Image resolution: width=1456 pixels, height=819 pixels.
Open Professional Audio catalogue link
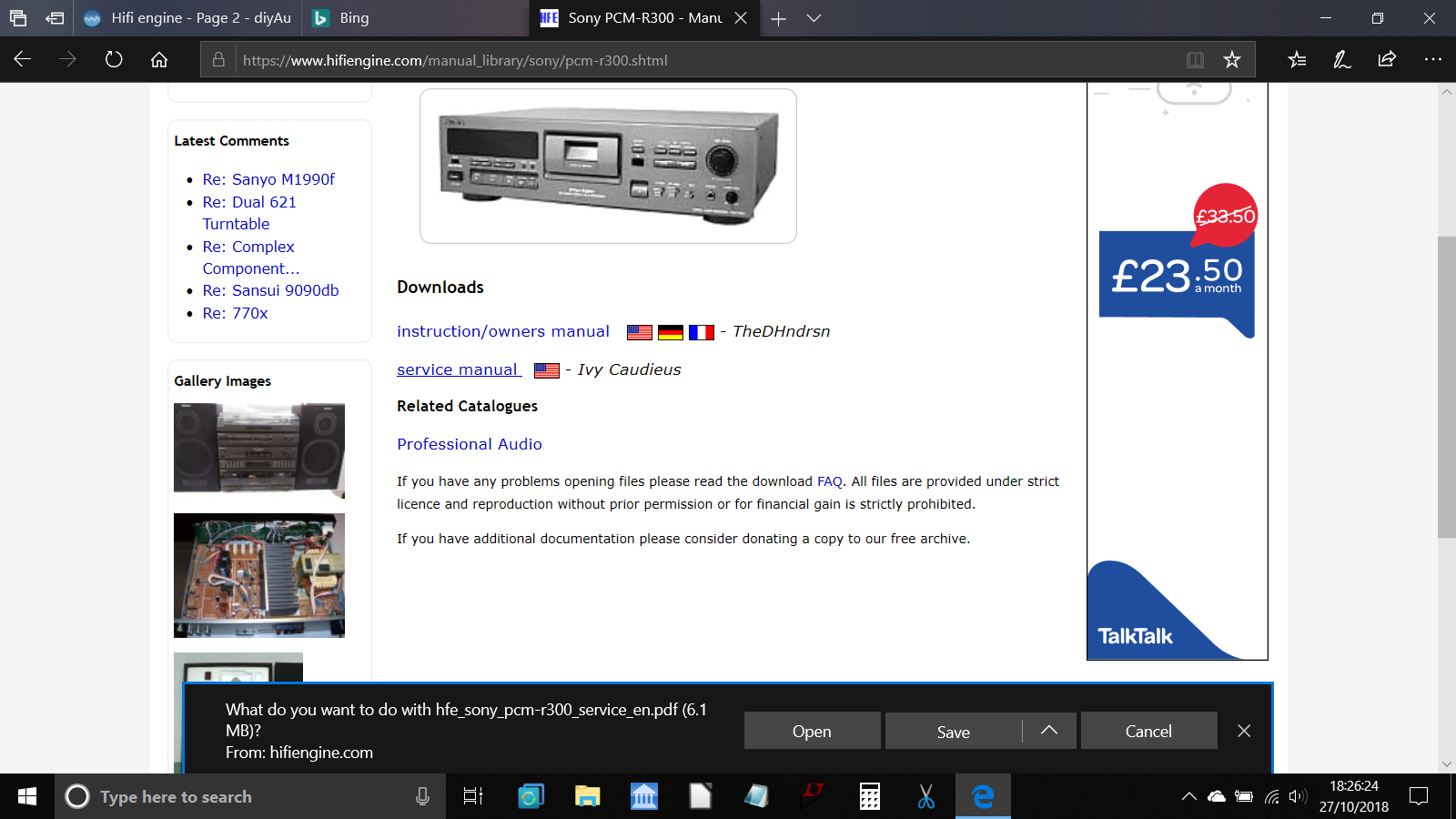pyautogui.click(x=470, y=444)
